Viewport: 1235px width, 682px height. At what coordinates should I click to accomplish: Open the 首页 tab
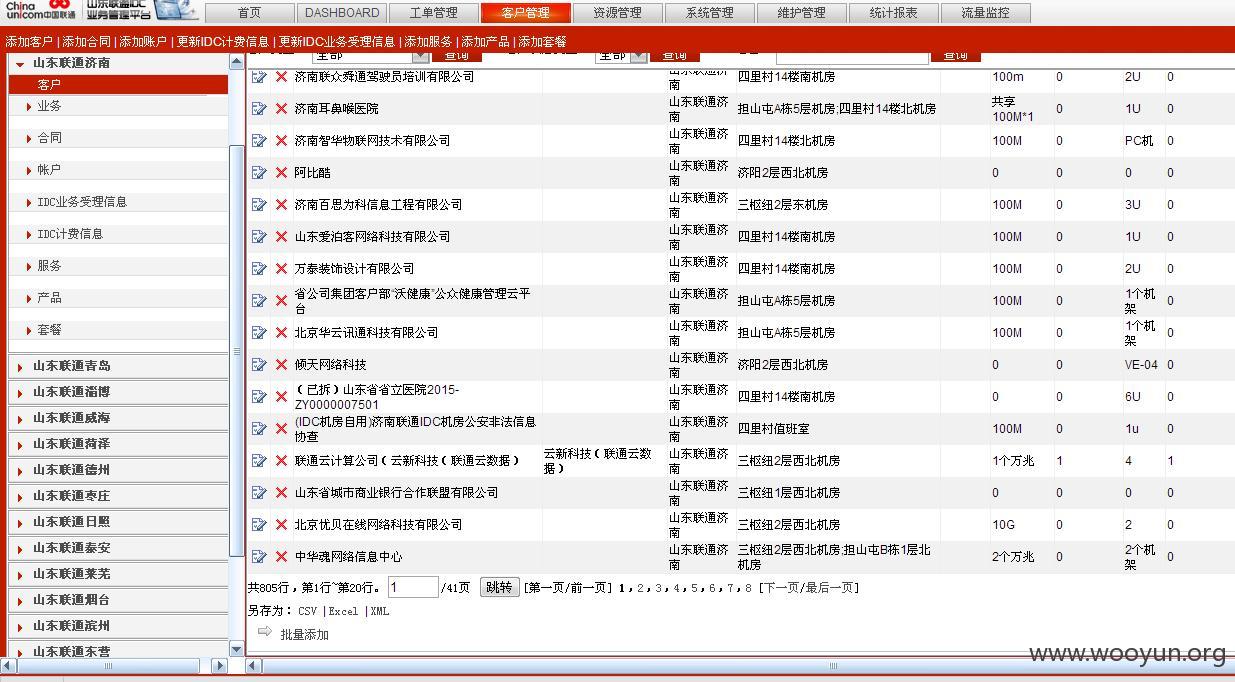pos(250,13)
